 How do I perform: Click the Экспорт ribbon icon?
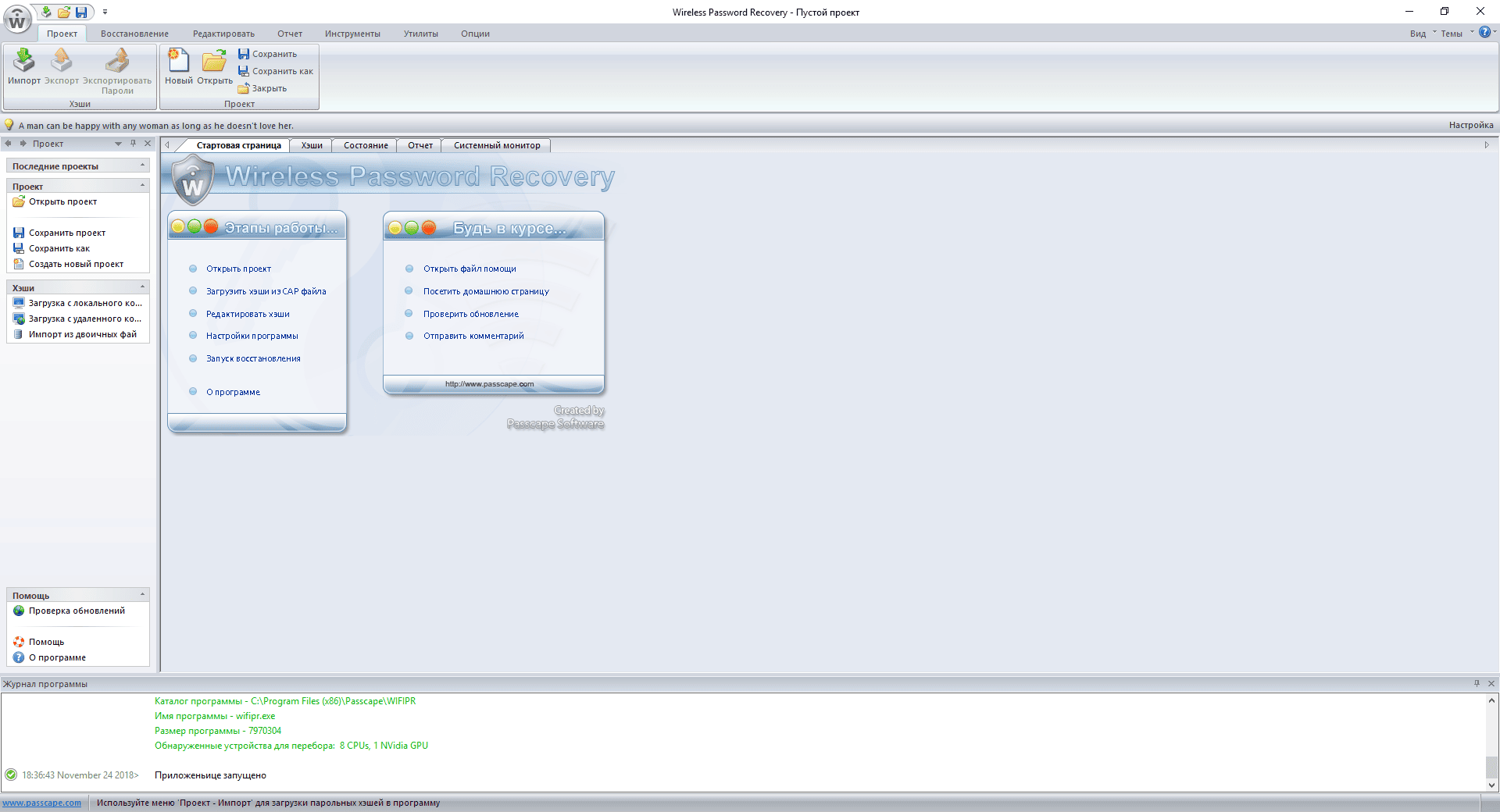(62, 67)
